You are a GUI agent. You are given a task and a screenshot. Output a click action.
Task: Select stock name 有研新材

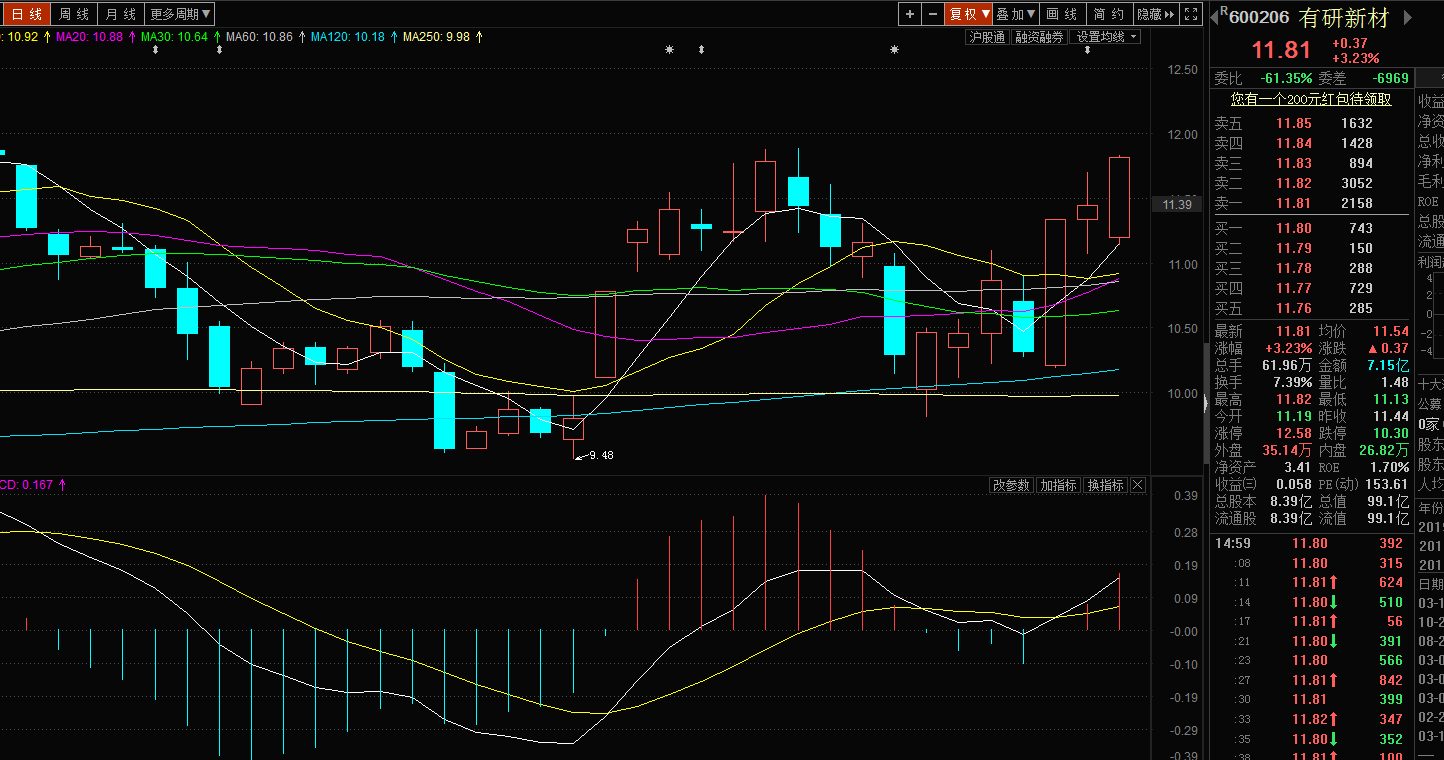[1345, 17]
